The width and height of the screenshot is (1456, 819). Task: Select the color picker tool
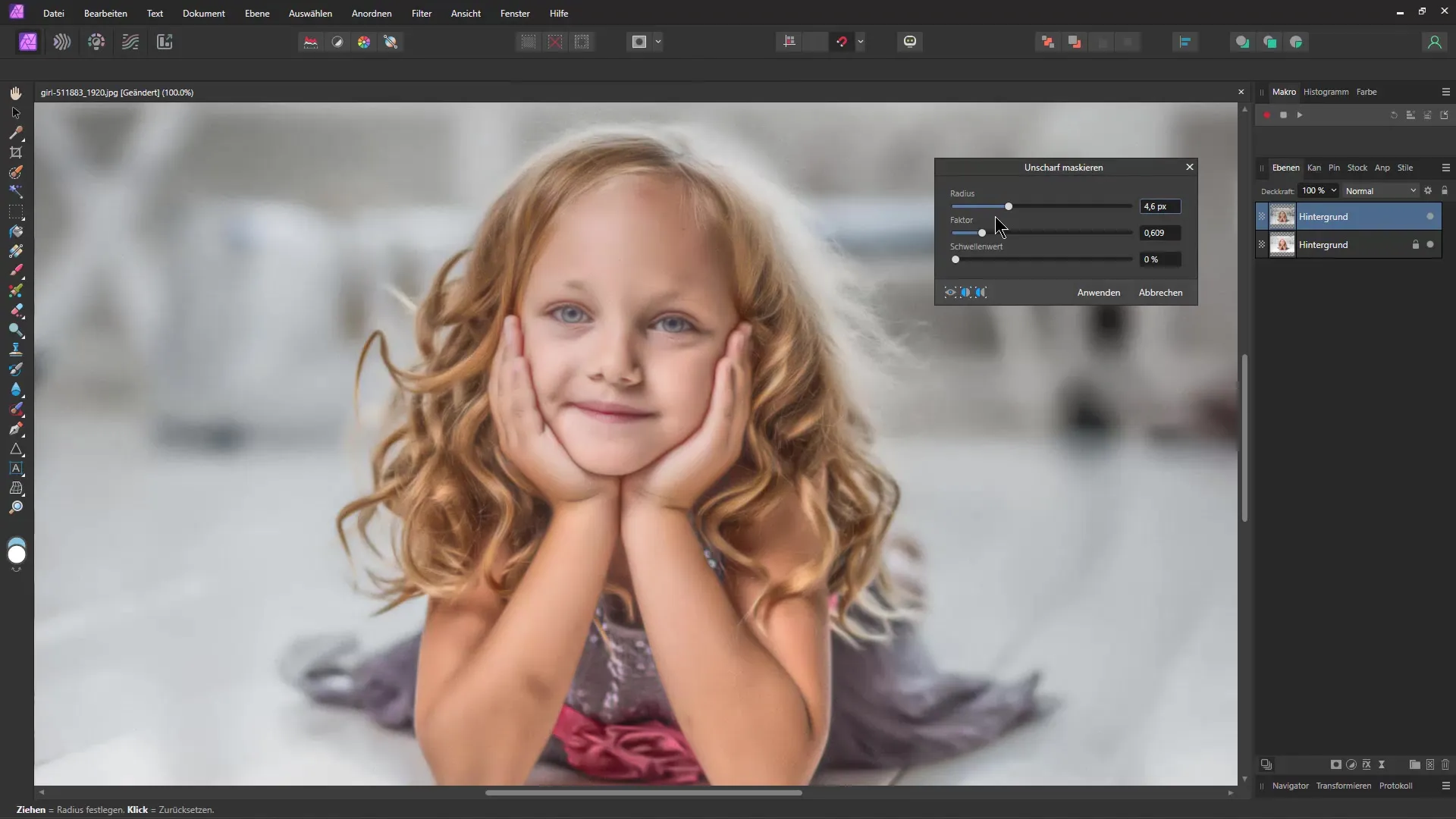coord(16,133)
